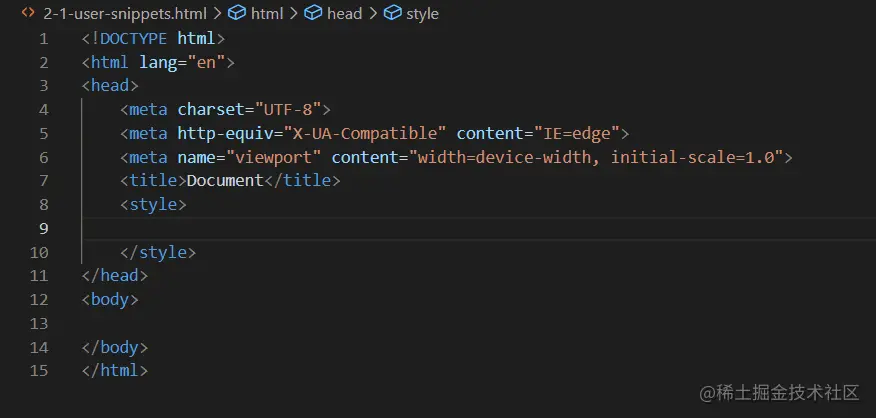This screenshot has height=418, width=876.
Task: Open the 2-1-user-snippets.html breadcrumb file name
Action: click(124, 14)
